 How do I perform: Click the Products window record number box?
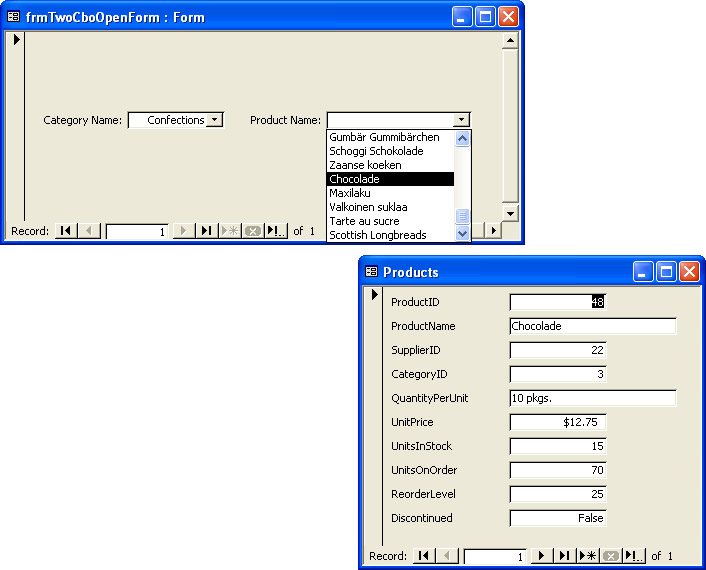[x=494, y=556]
